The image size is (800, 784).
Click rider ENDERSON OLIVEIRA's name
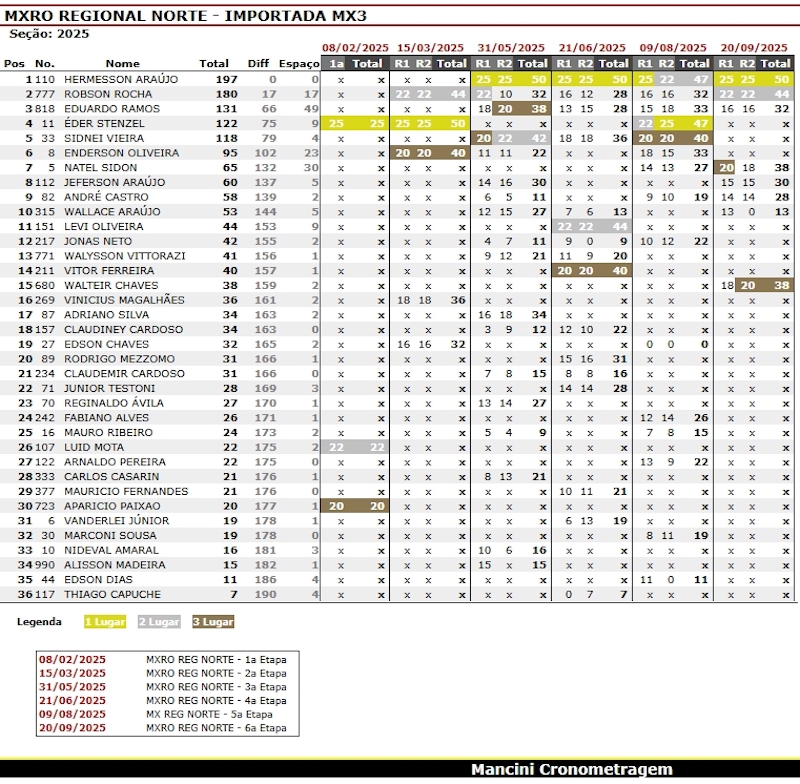coord(122,153)
